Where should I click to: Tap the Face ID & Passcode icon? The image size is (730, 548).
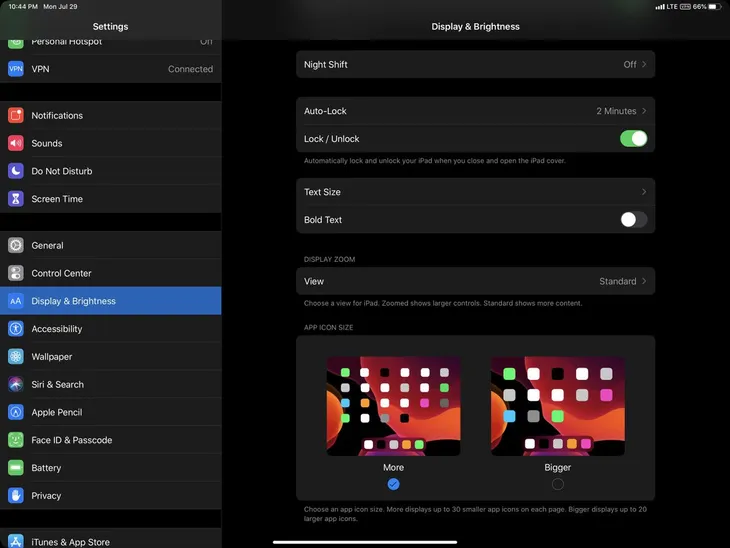point(16,440)
